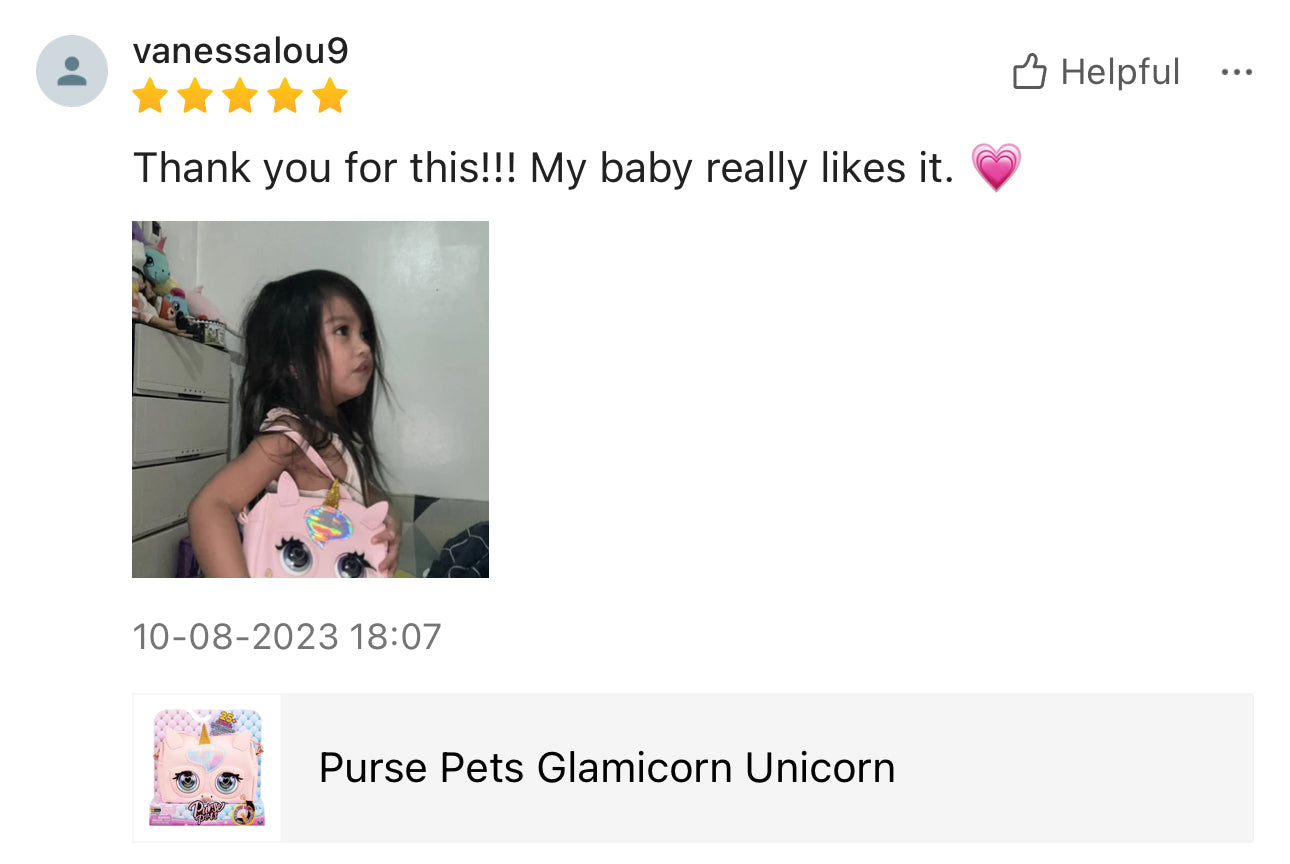
Task: Click the fifth yellow rating star
Action: [330, 97]
